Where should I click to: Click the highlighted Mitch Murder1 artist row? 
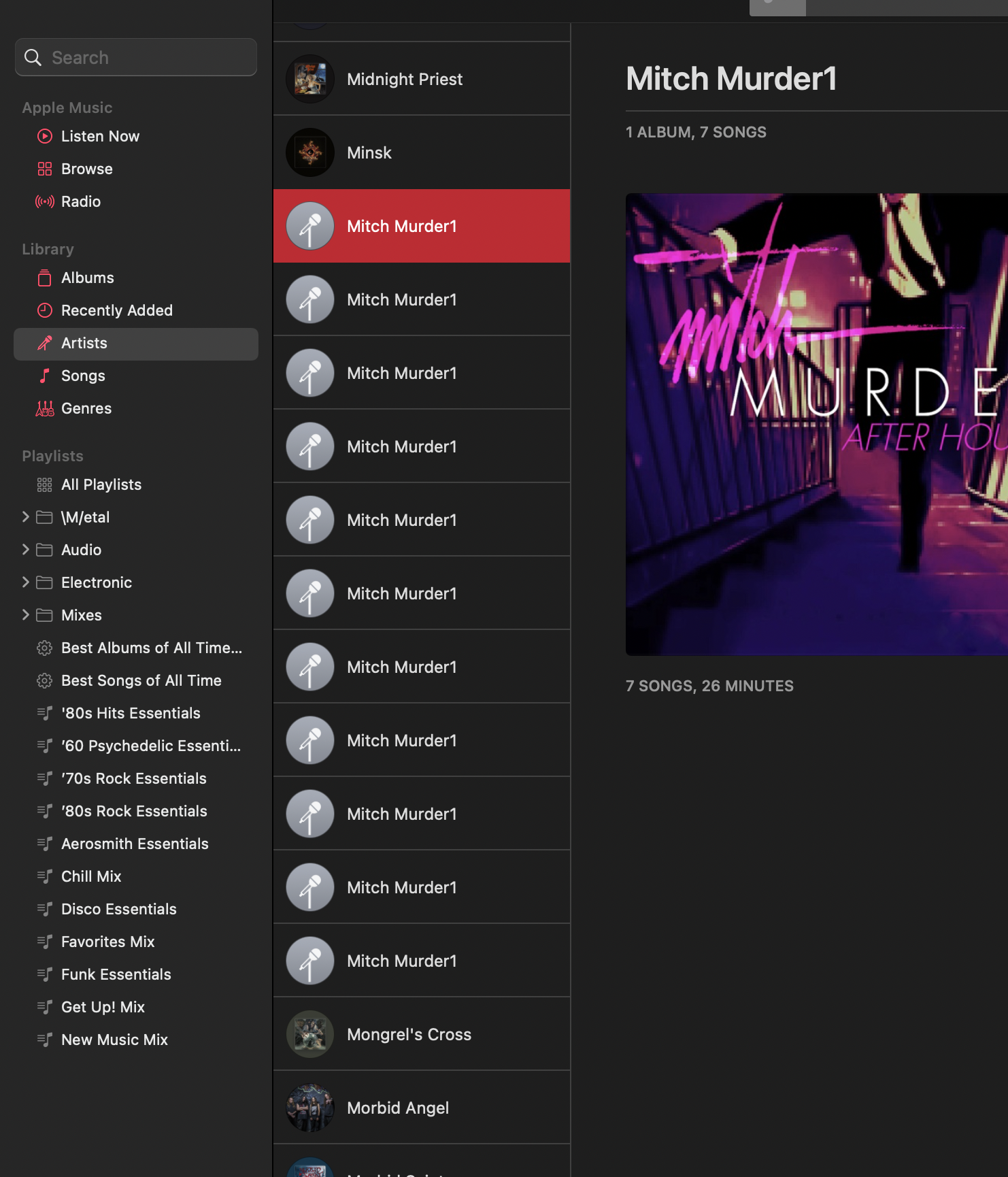coord(422,226)
